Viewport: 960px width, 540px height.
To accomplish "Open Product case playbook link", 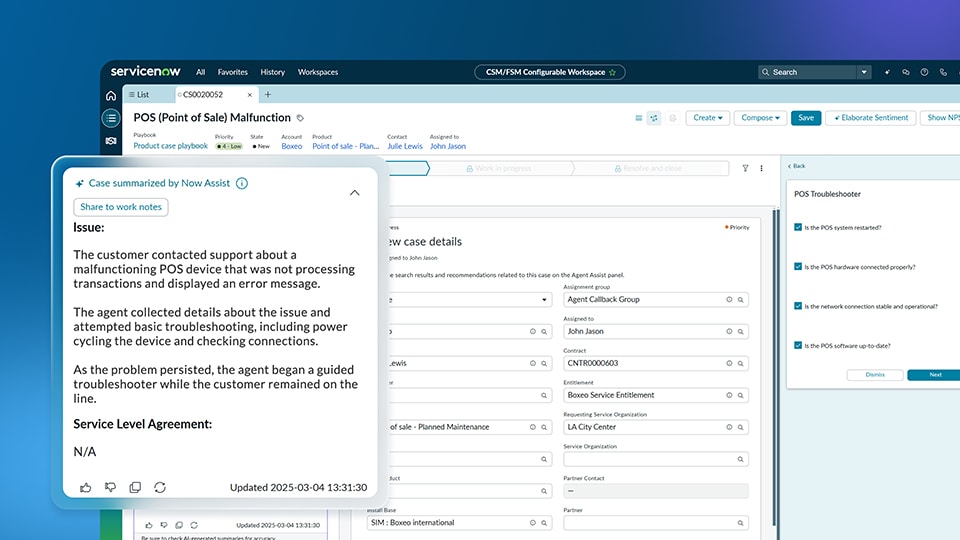I will (171, 146).
